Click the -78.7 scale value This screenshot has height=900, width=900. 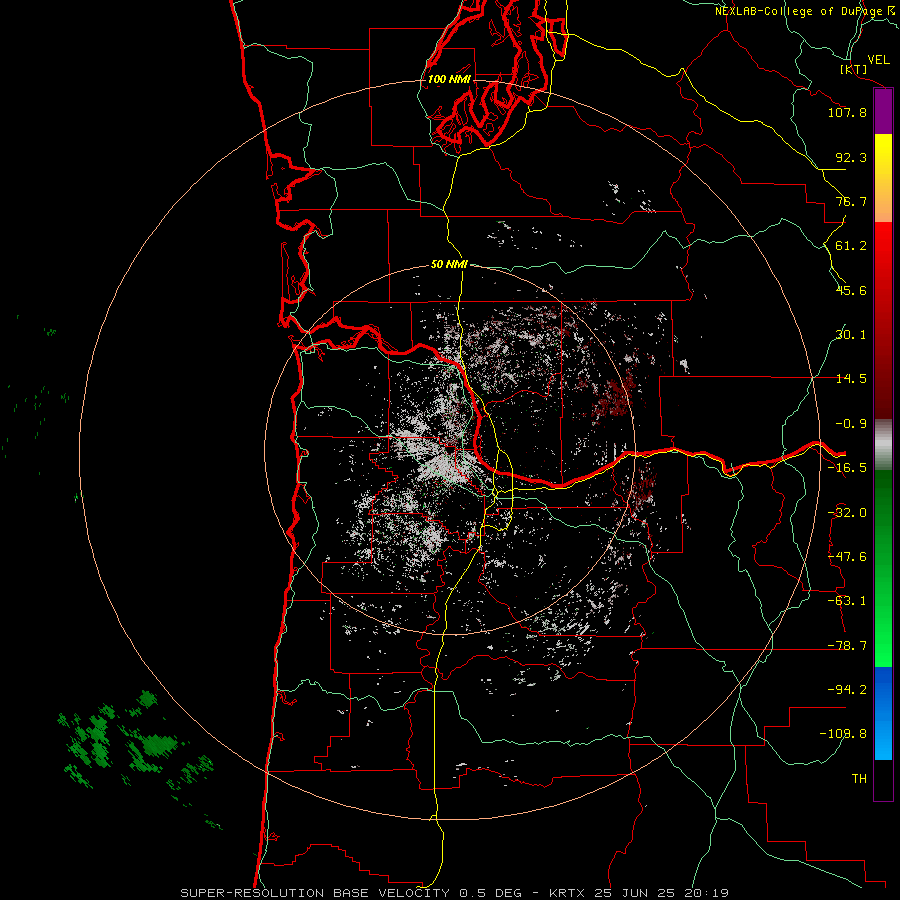pos(847,646)
